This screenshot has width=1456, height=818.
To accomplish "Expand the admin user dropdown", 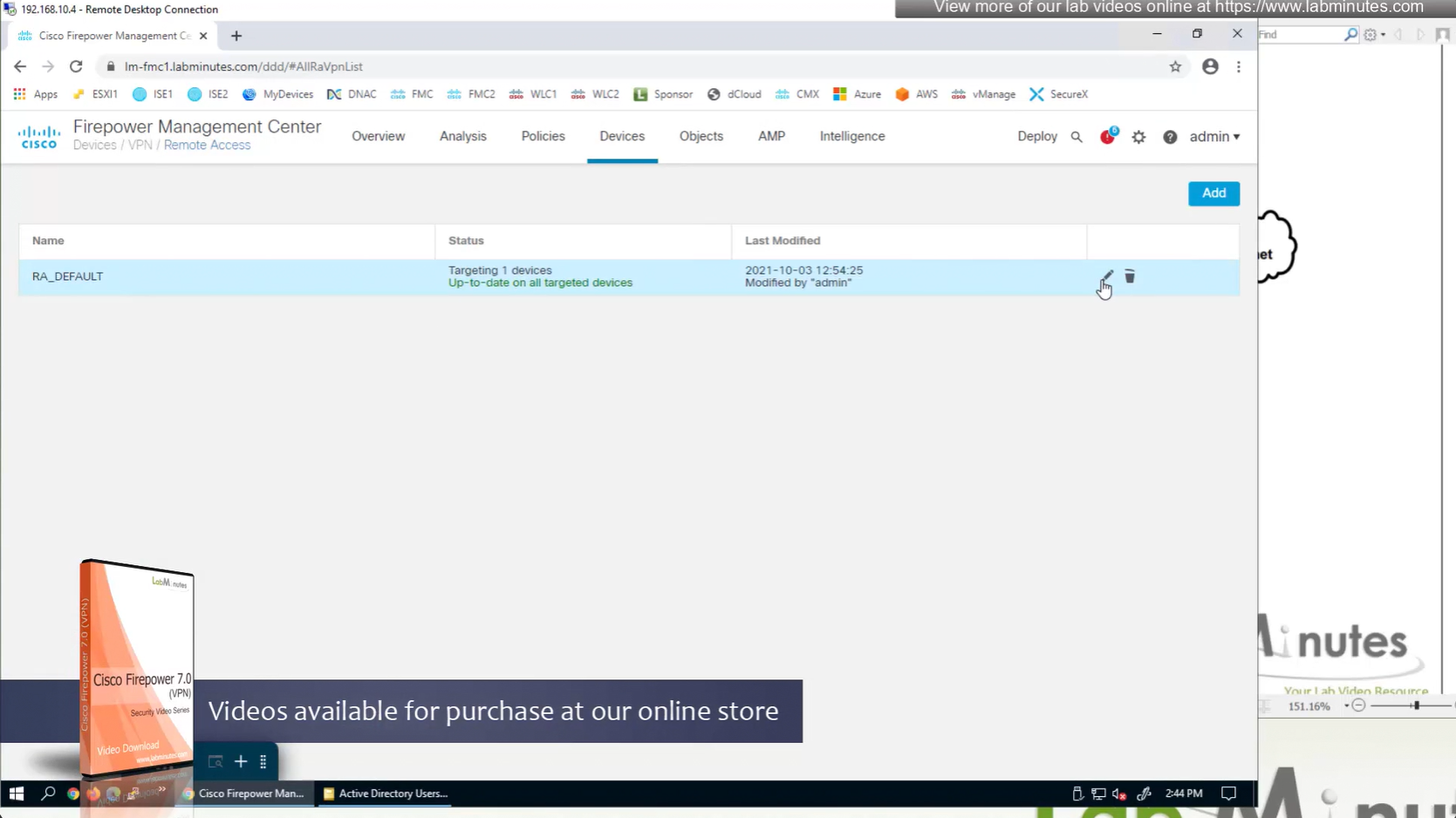I will (x=1214, y=137).
